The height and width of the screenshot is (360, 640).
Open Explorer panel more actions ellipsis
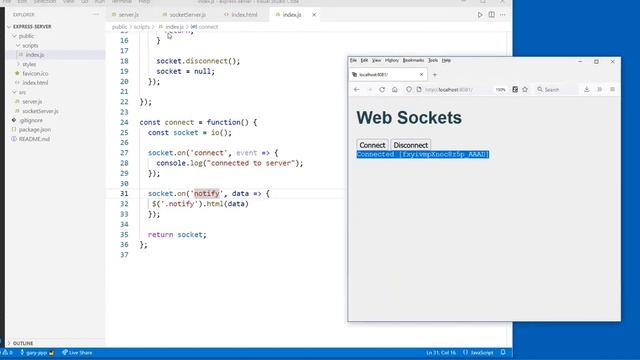[x=96, y=15]
